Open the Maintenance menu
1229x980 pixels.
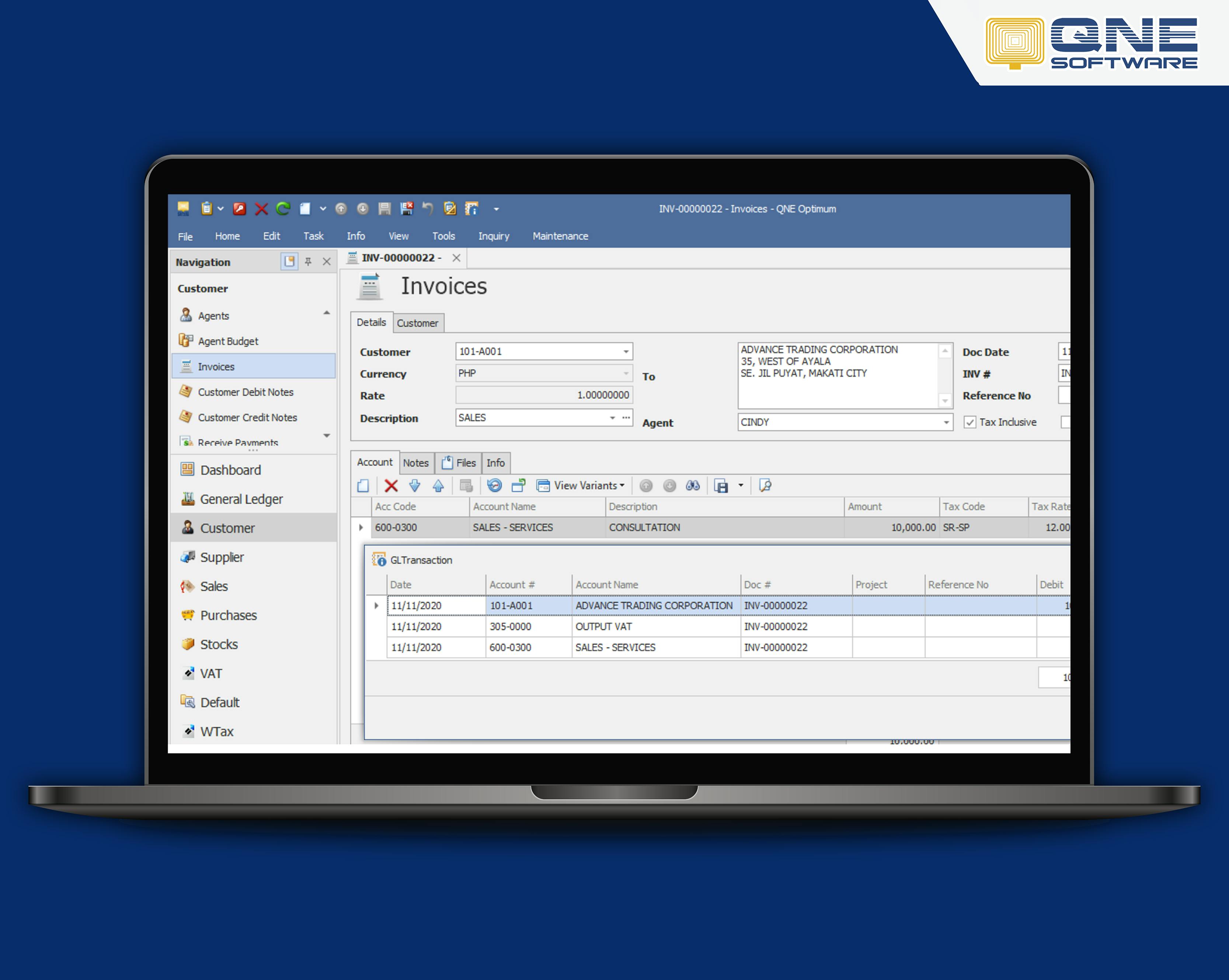point(560,236)
